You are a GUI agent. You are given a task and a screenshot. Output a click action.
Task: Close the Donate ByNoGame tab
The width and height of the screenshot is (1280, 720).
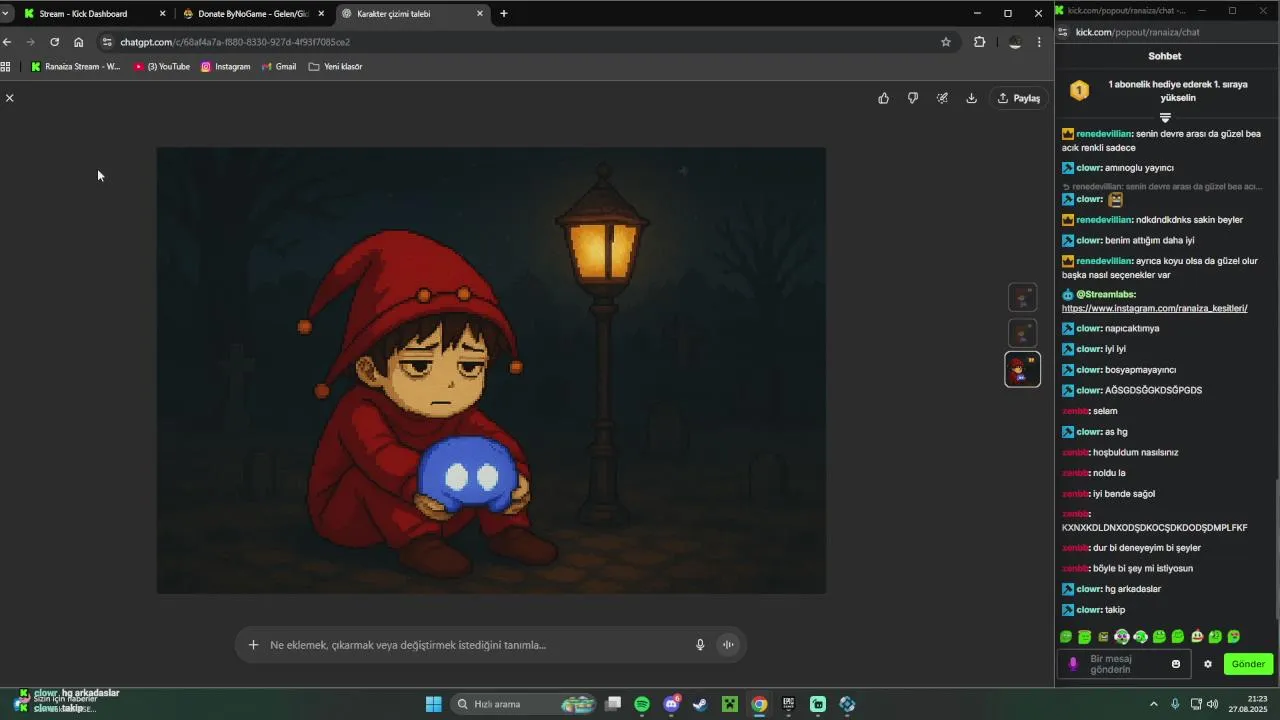tap(321, 14)
